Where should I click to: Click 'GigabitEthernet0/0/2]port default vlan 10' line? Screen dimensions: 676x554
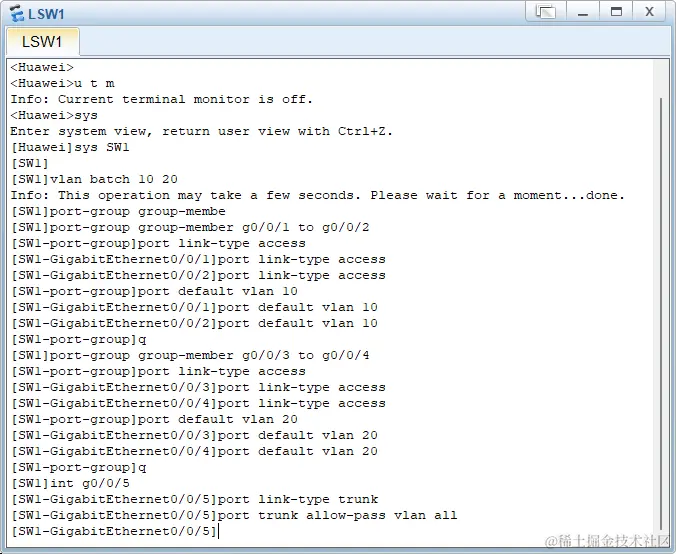click(194, 323)
